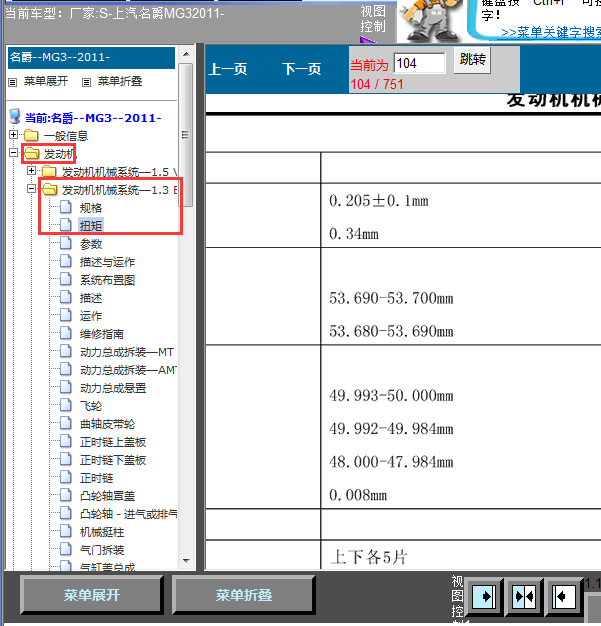Click the page icon beside 描述与运作

point(66,261)
